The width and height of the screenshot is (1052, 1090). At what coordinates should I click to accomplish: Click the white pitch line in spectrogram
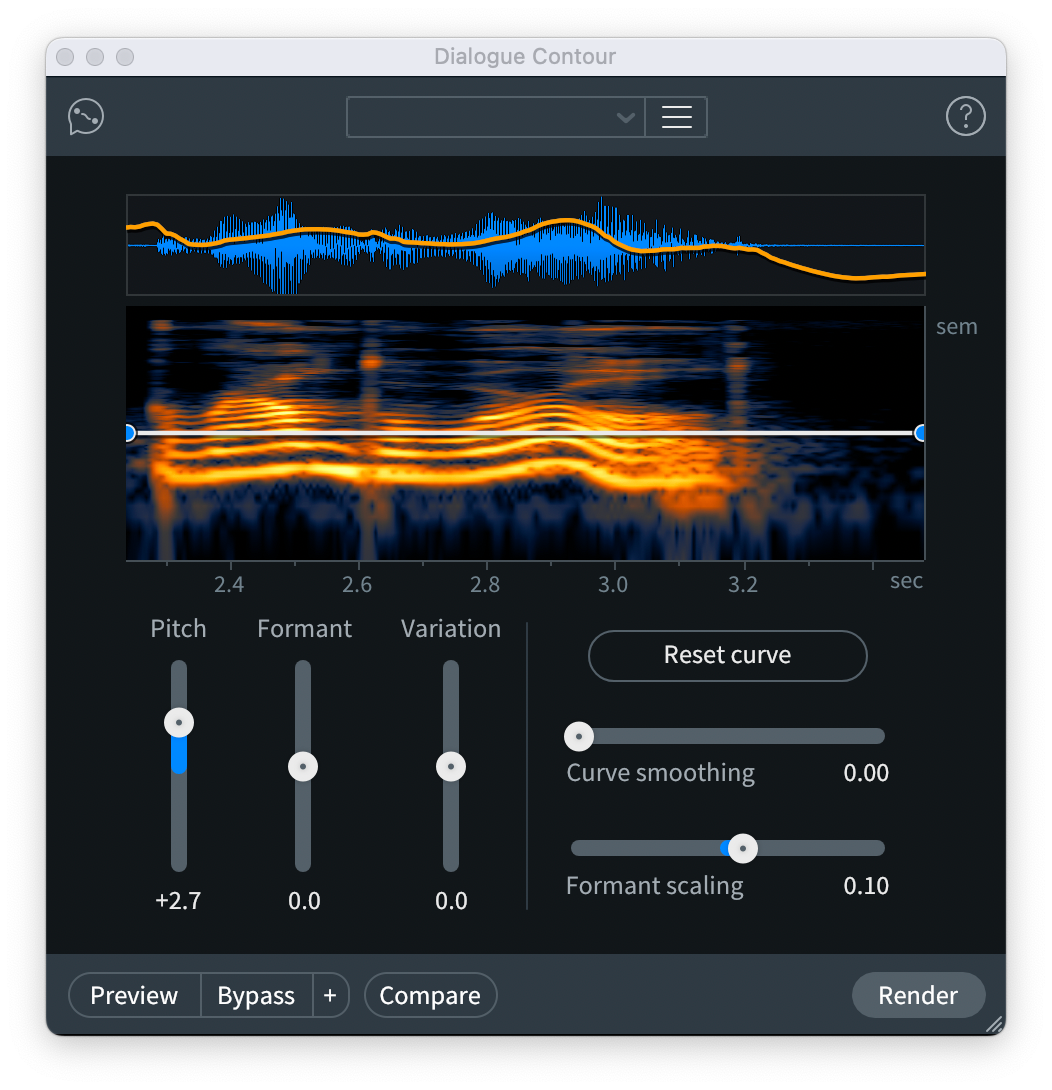(x=525, y=433)
